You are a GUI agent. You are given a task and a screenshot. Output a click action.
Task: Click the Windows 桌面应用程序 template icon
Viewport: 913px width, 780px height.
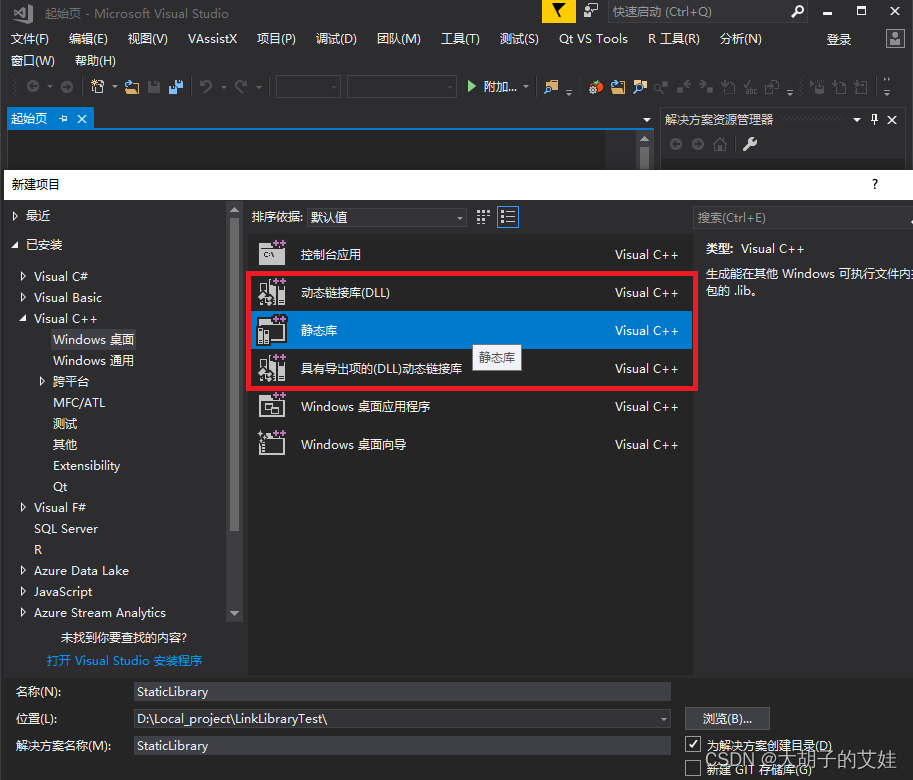pos(272,406)
